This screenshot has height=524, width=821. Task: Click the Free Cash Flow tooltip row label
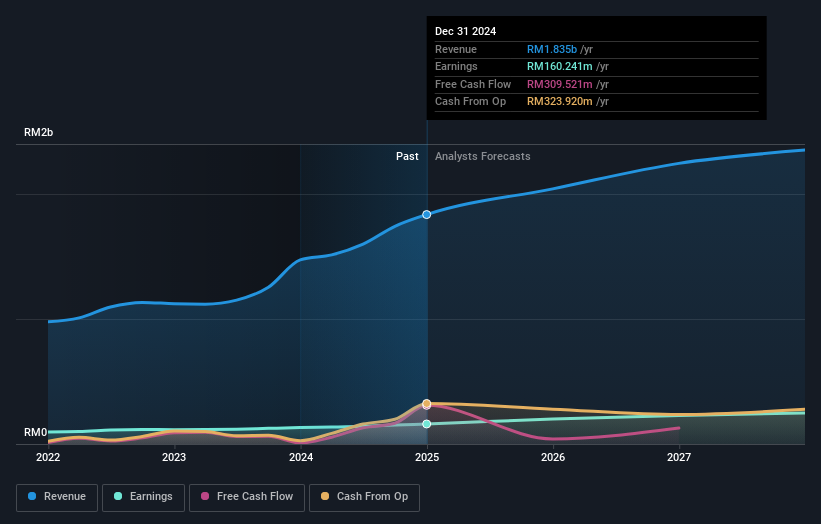coord(473,84)
